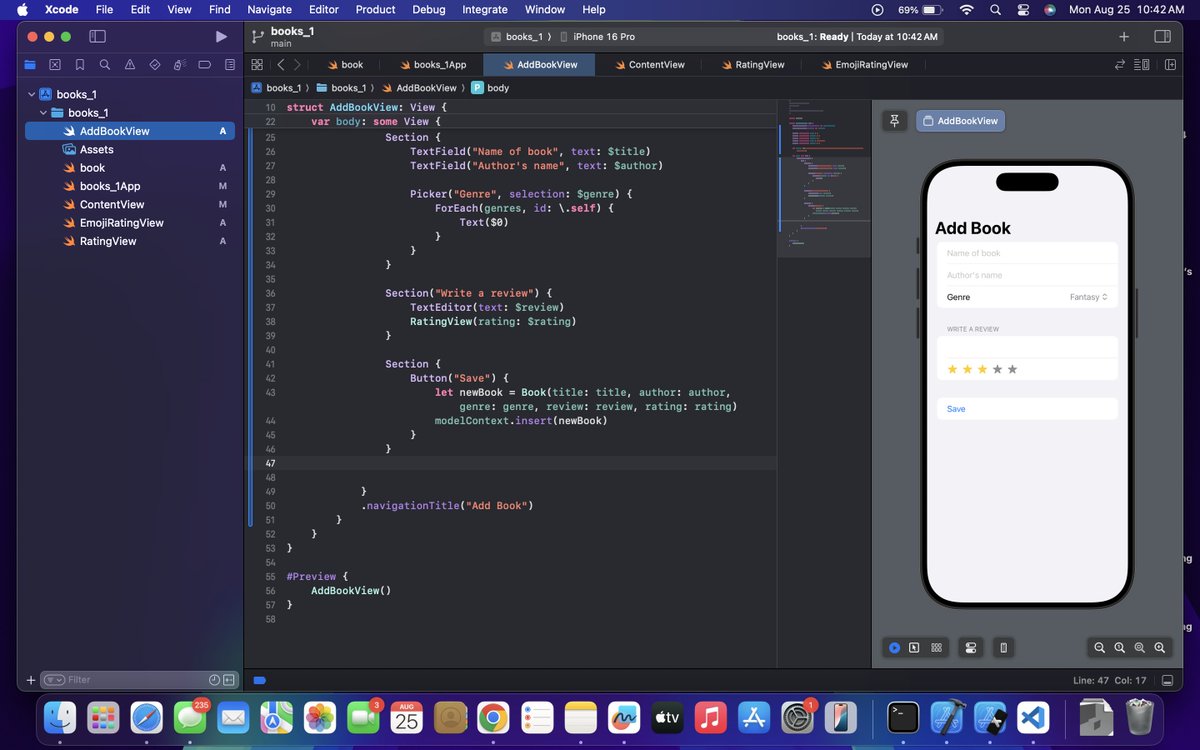Screen dimensions: 1200x750
Task: Zoom preview canvas to fit
Action: click(1140, 648)
